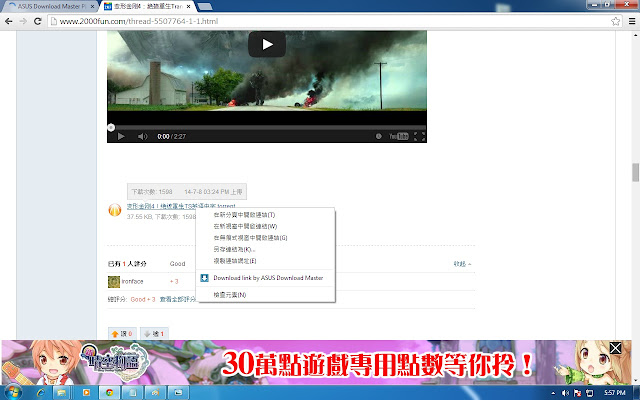
Task: Click the scrollbar up arrow
Action: coord(636,35)
